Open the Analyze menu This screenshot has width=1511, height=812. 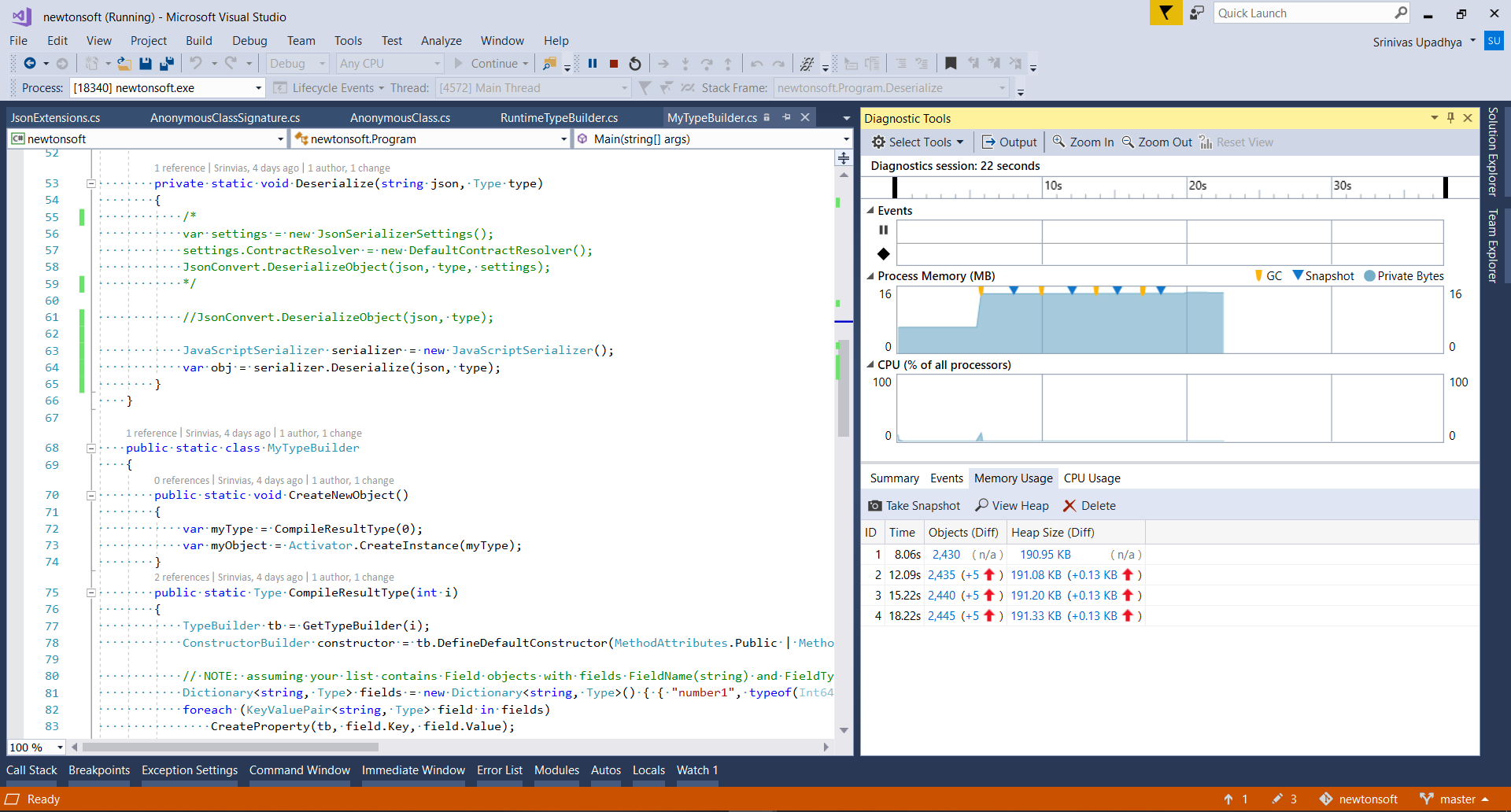441,41
